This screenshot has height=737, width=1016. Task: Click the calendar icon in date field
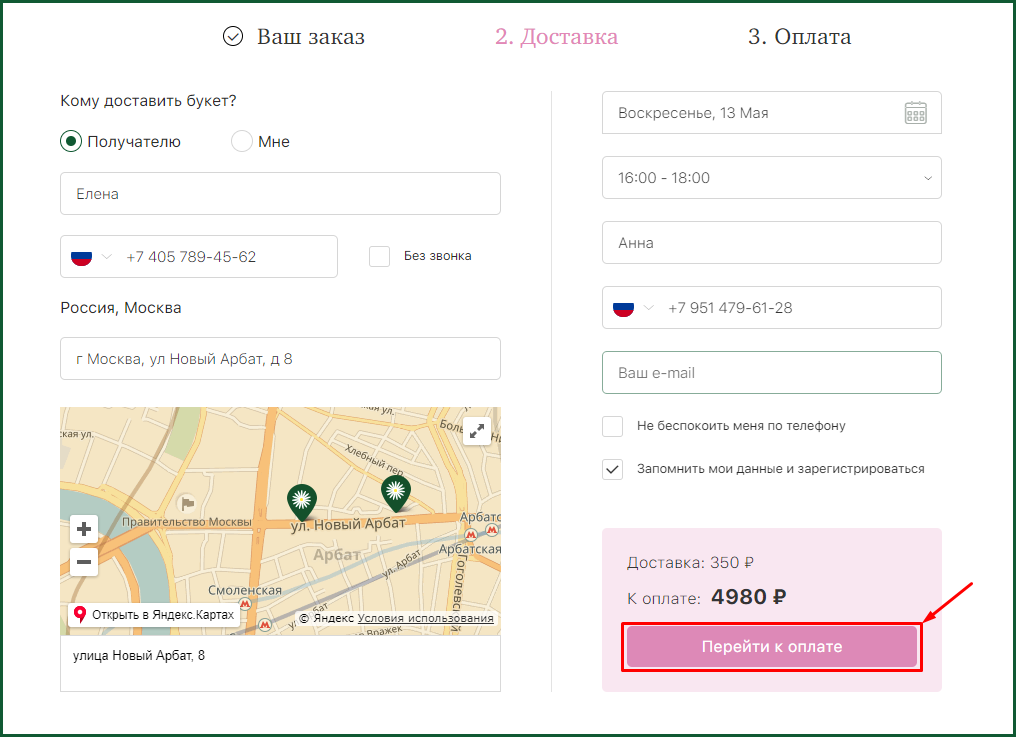click(x=915, y=113)
